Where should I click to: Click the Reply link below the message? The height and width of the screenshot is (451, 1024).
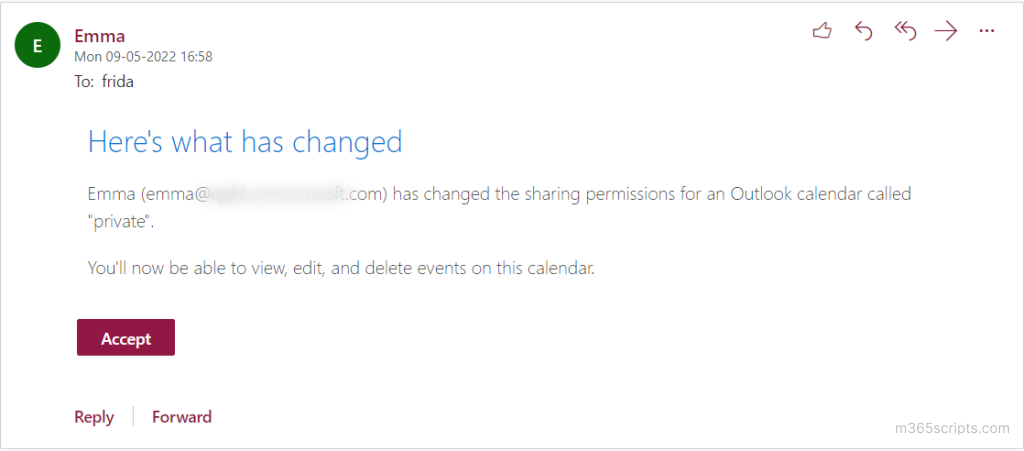(94, 417)
